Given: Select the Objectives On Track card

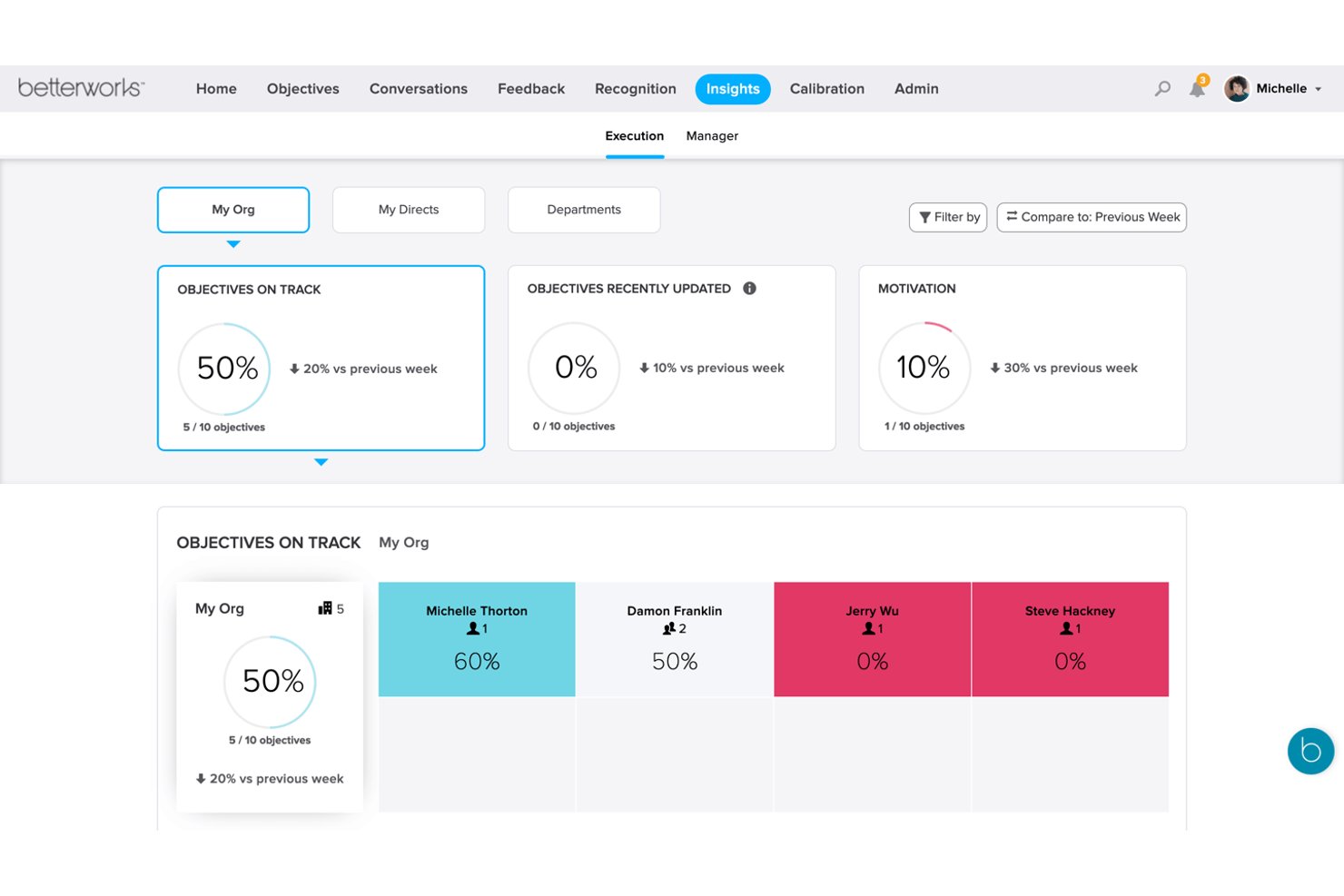Looking at the screenshot, I should coord(321,358).
